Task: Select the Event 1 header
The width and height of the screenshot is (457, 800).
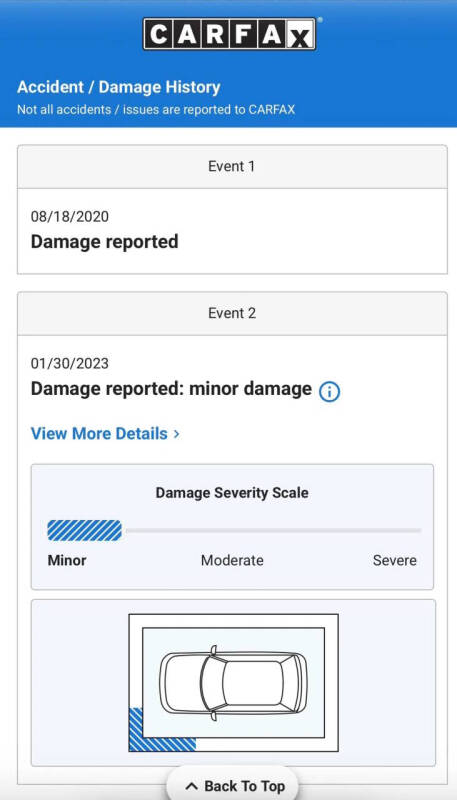Action: (232, 167)
